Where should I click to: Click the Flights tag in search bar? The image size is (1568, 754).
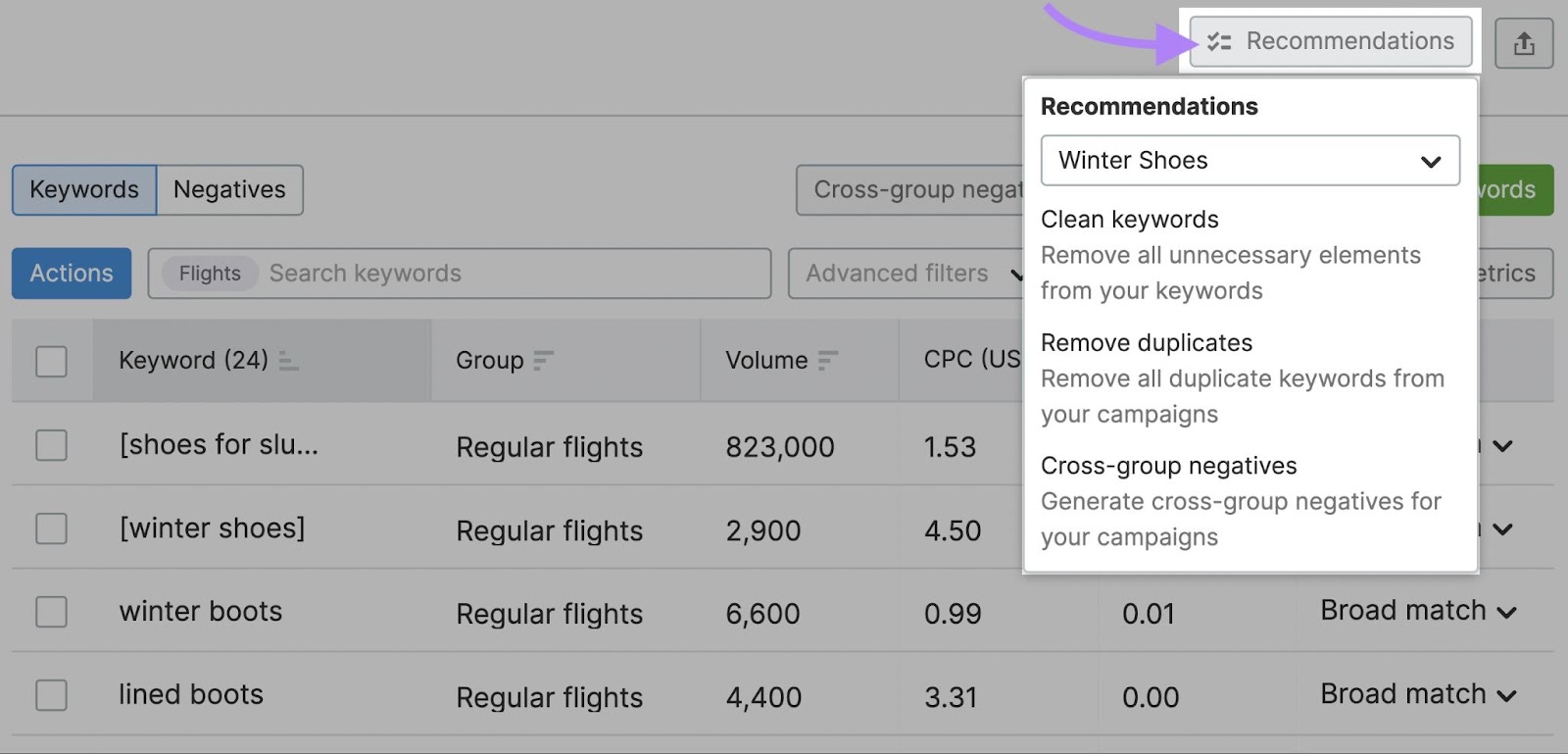point(208,274)
